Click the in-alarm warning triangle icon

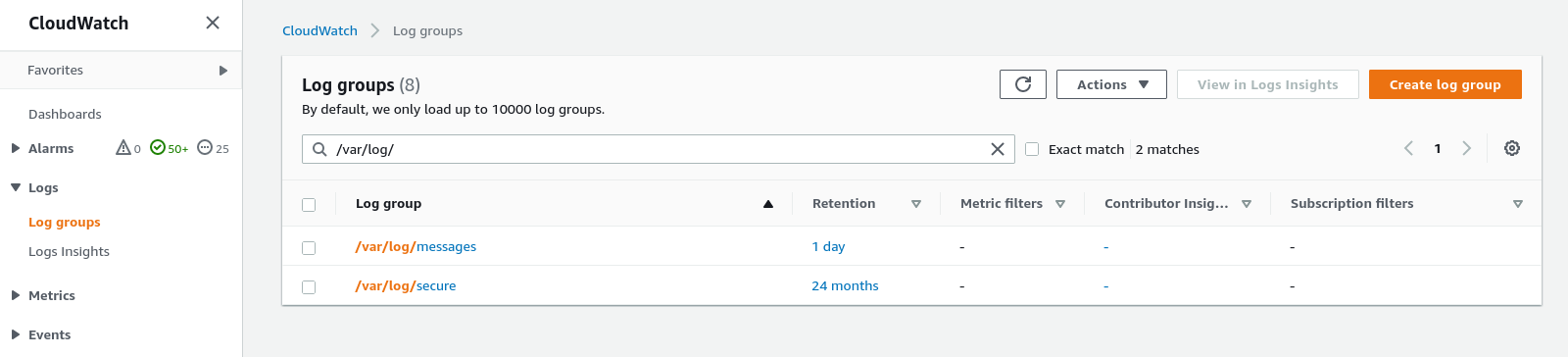tap(123, 148)
